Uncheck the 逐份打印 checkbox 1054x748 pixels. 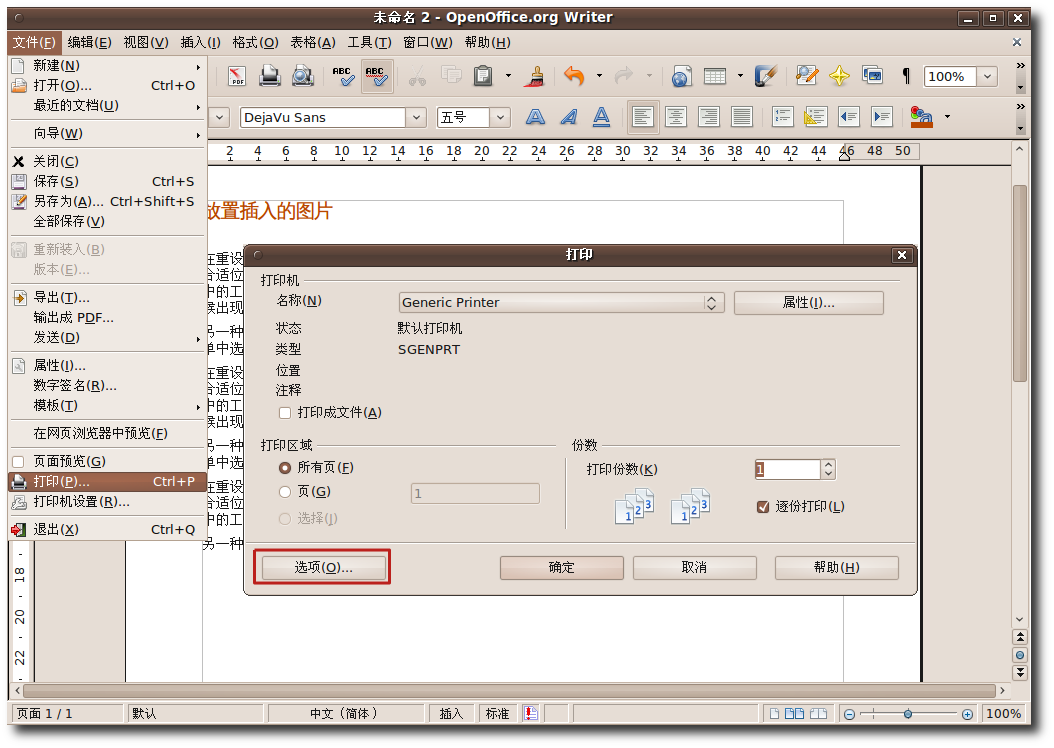[763, 507]
